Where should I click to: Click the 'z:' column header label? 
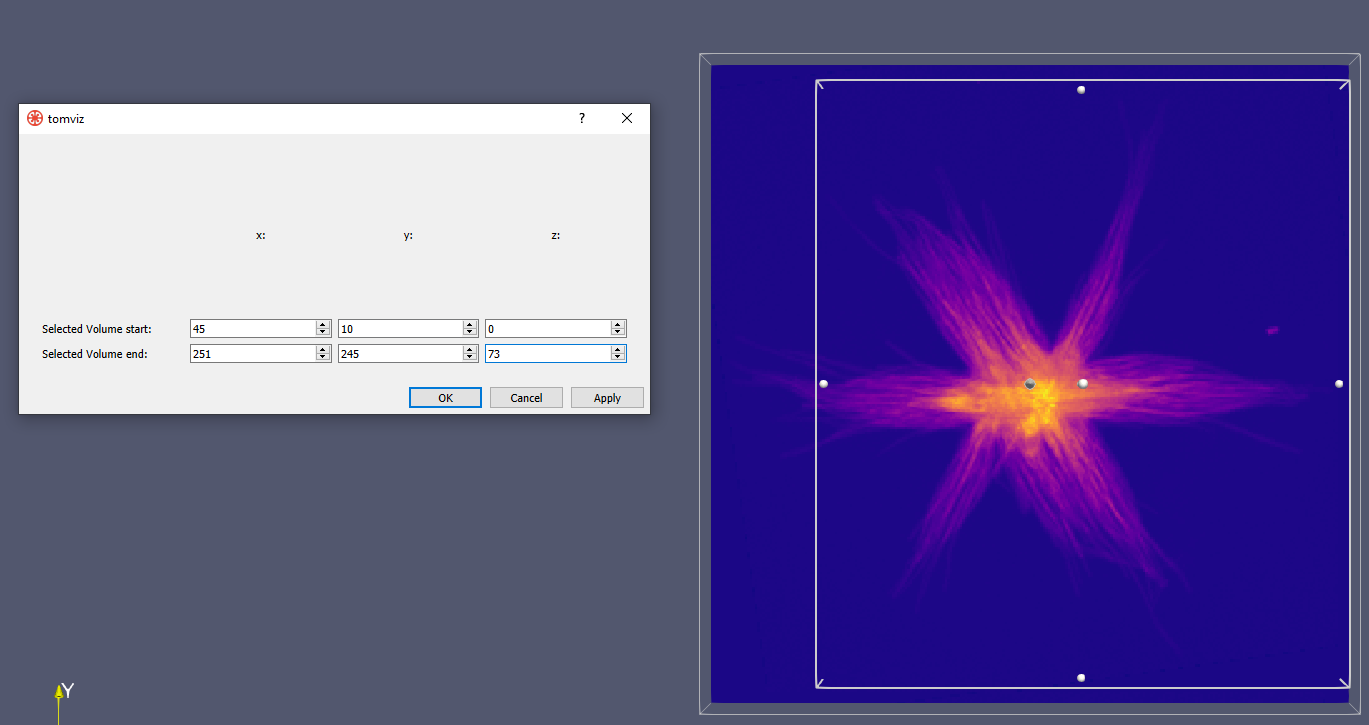pos(556,236)
